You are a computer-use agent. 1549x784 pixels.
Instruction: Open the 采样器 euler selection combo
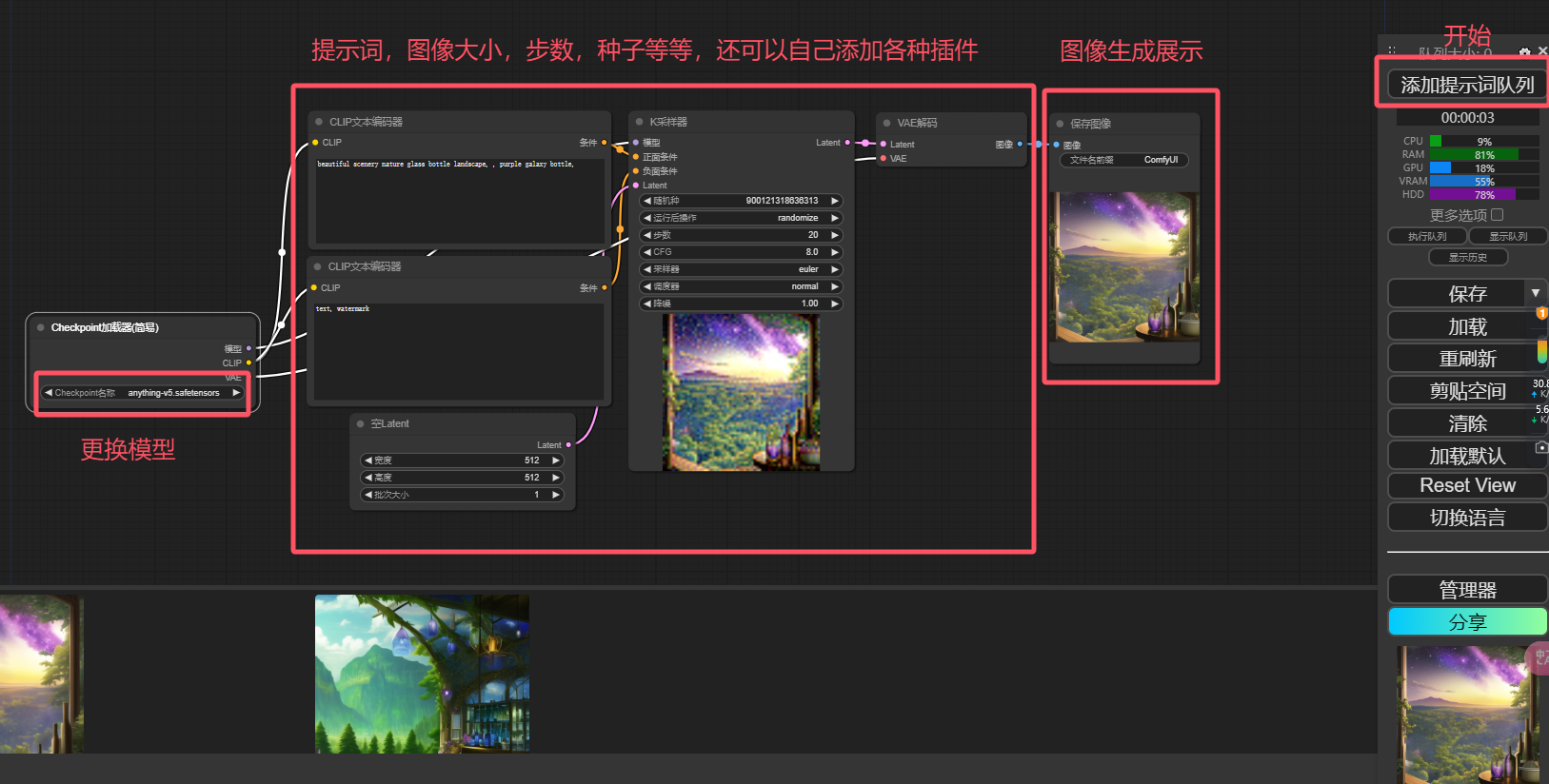(x=741, y=269)
